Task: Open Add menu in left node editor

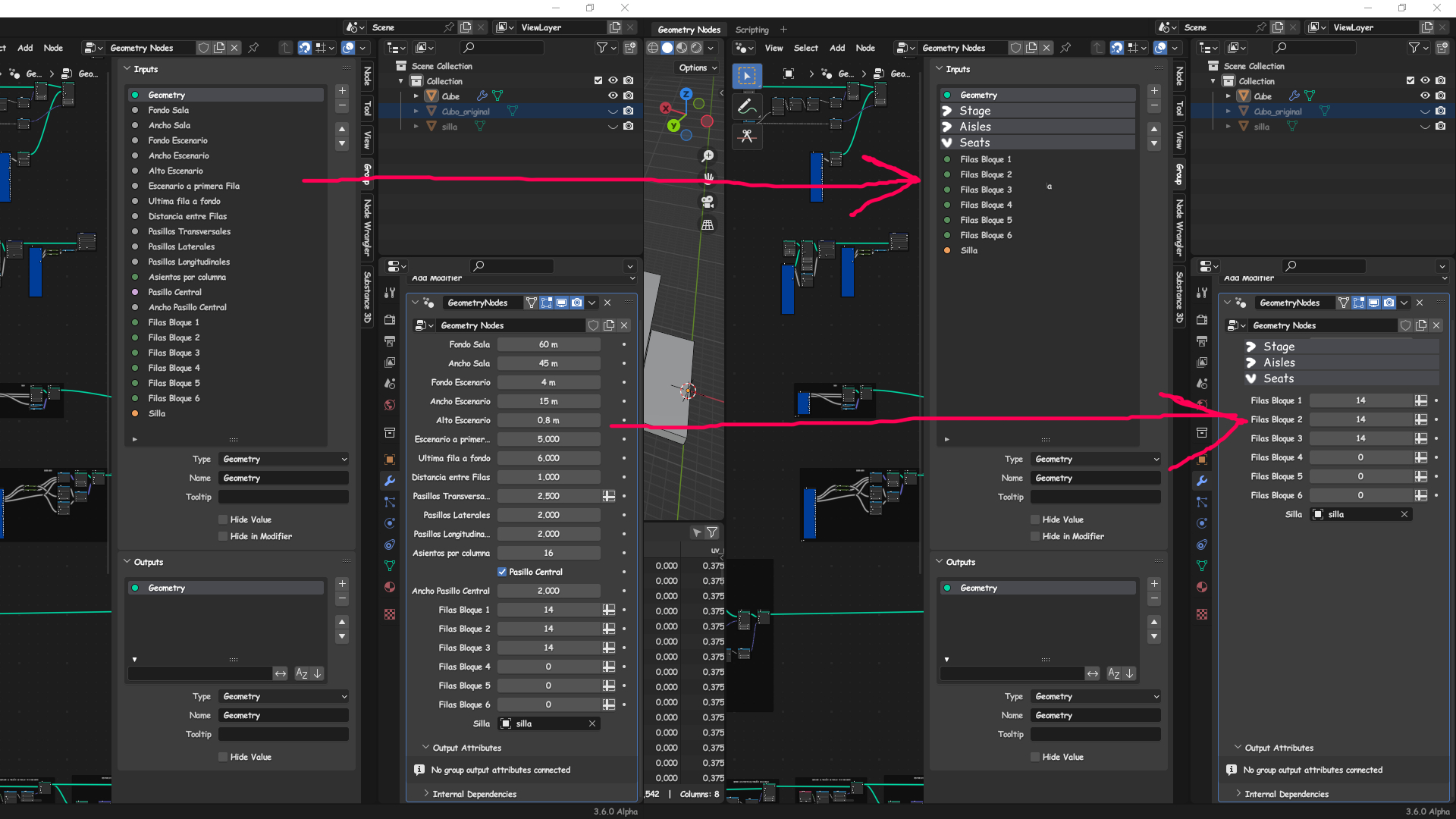Action: (x=25, y=48)
